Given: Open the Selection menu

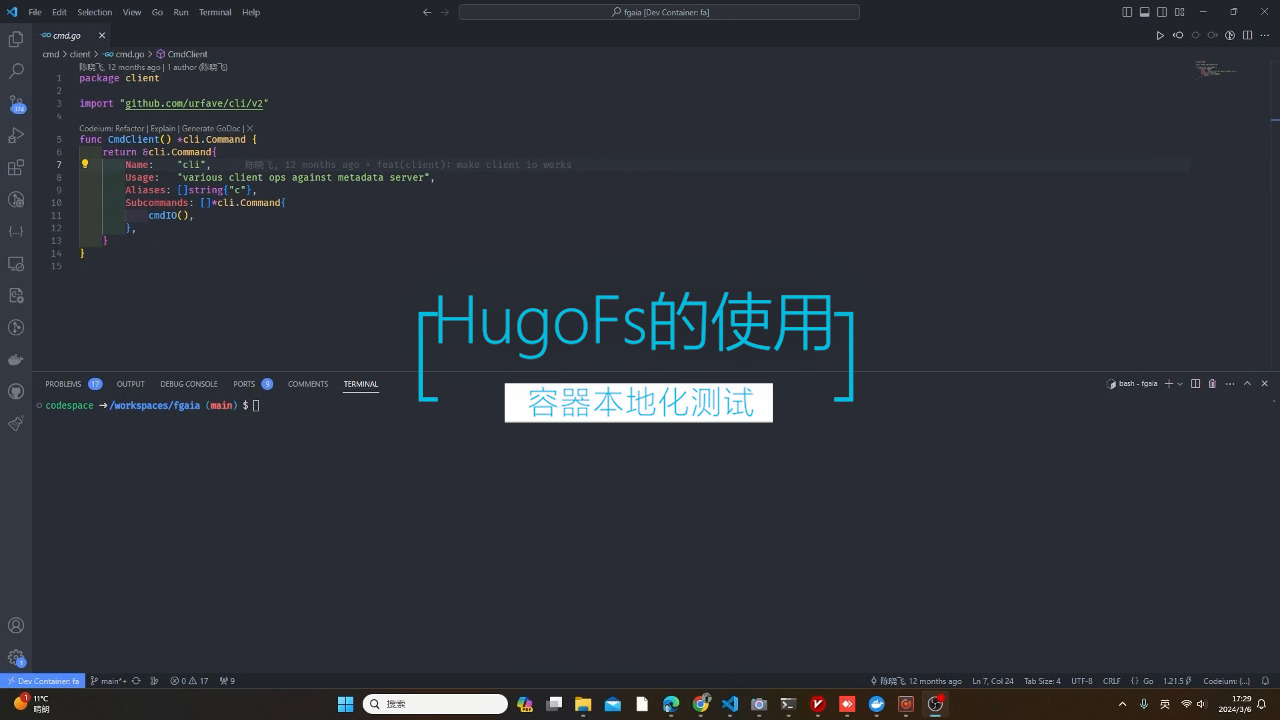Looking at the screenshot, I should (x=95, y=12).
